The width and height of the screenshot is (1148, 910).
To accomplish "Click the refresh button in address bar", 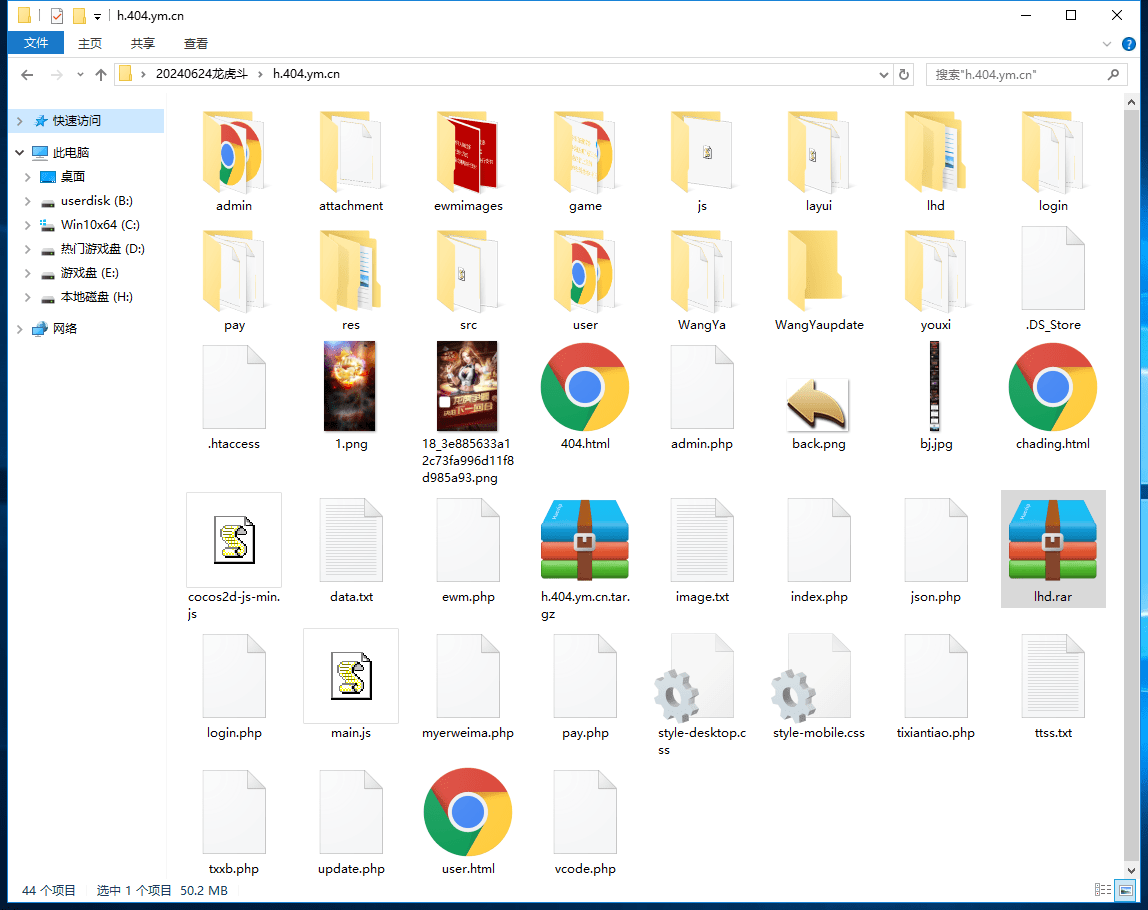I will pos(904,74).
